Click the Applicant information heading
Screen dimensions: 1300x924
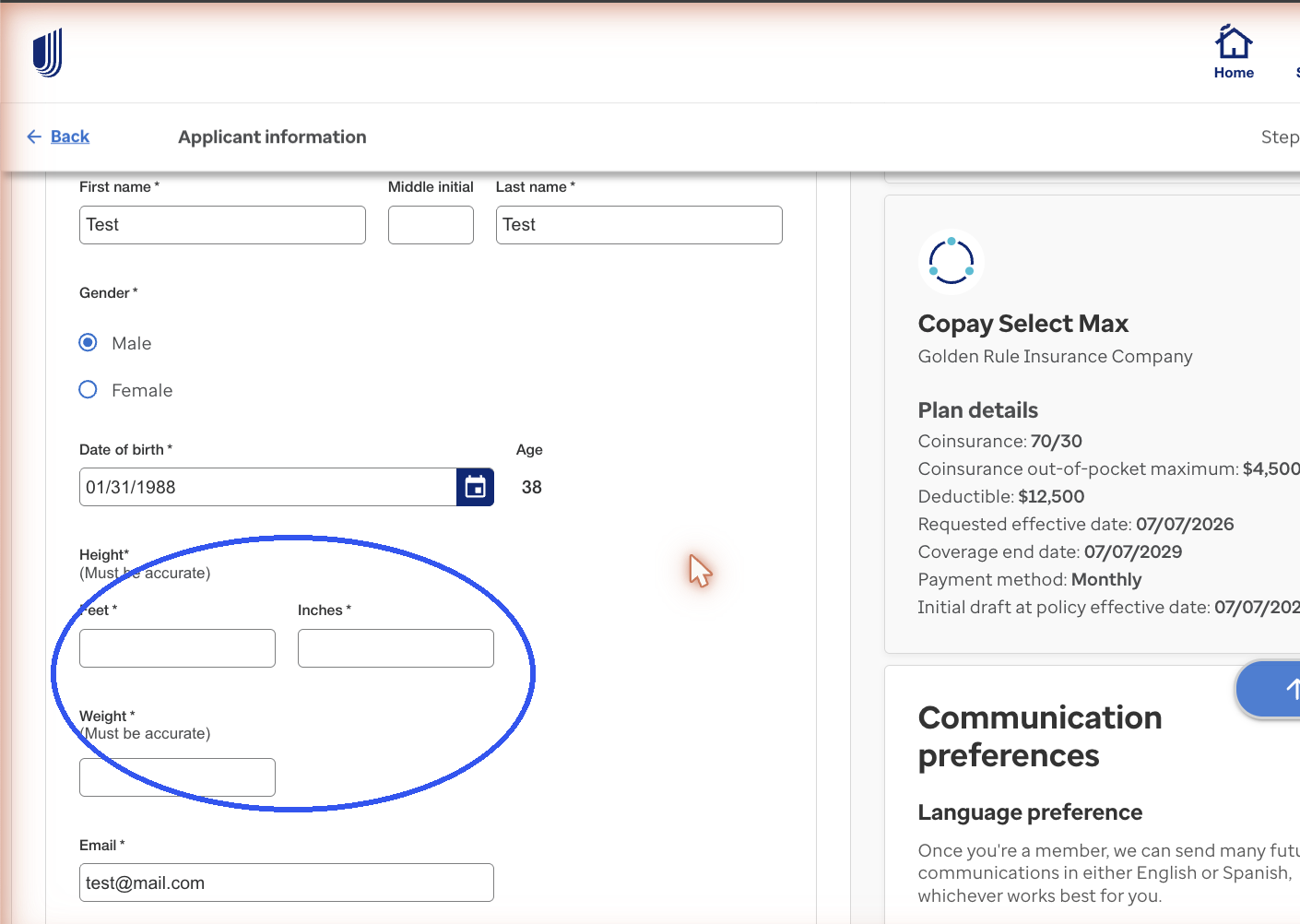[x=272, y=136]
